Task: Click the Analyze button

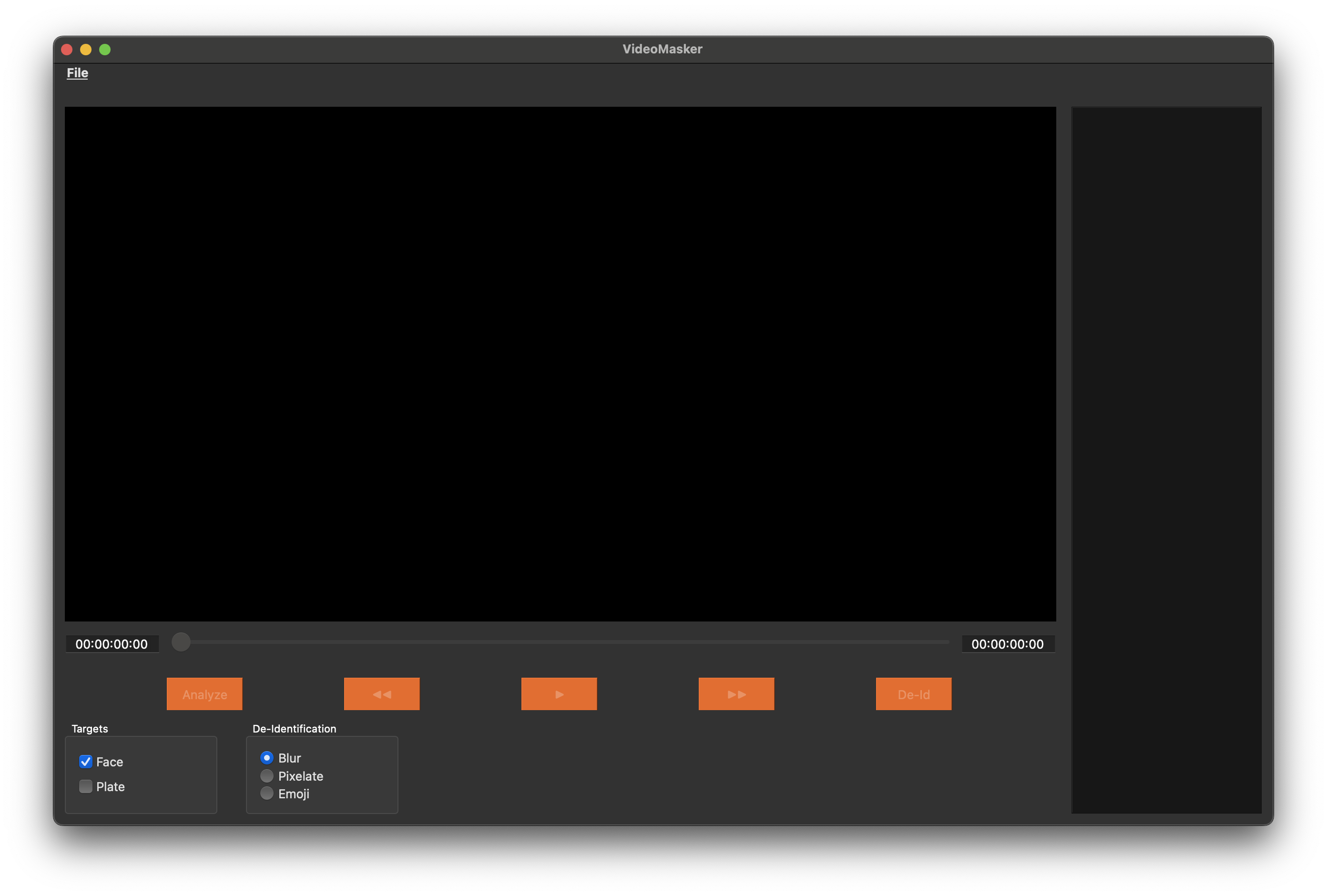Action: 204,694
